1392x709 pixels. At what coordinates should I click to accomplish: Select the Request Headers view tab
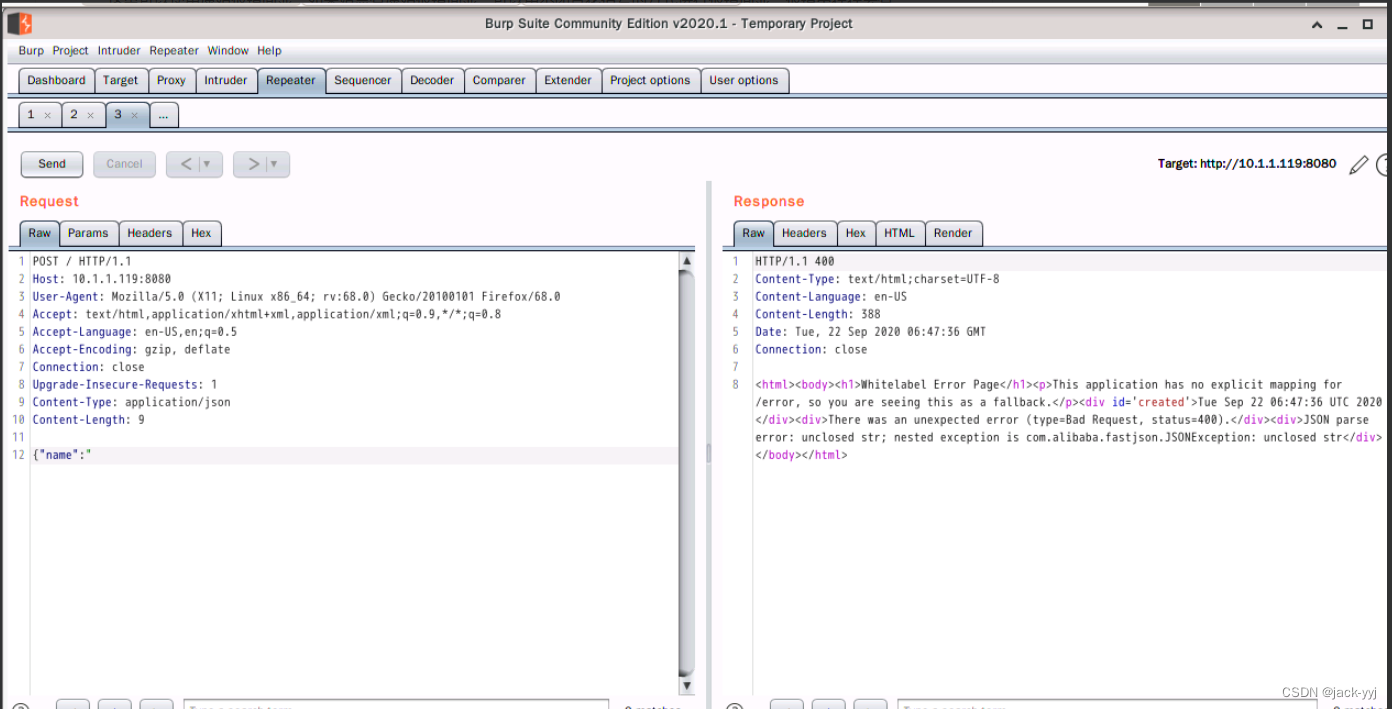click(x=150, y=233)
